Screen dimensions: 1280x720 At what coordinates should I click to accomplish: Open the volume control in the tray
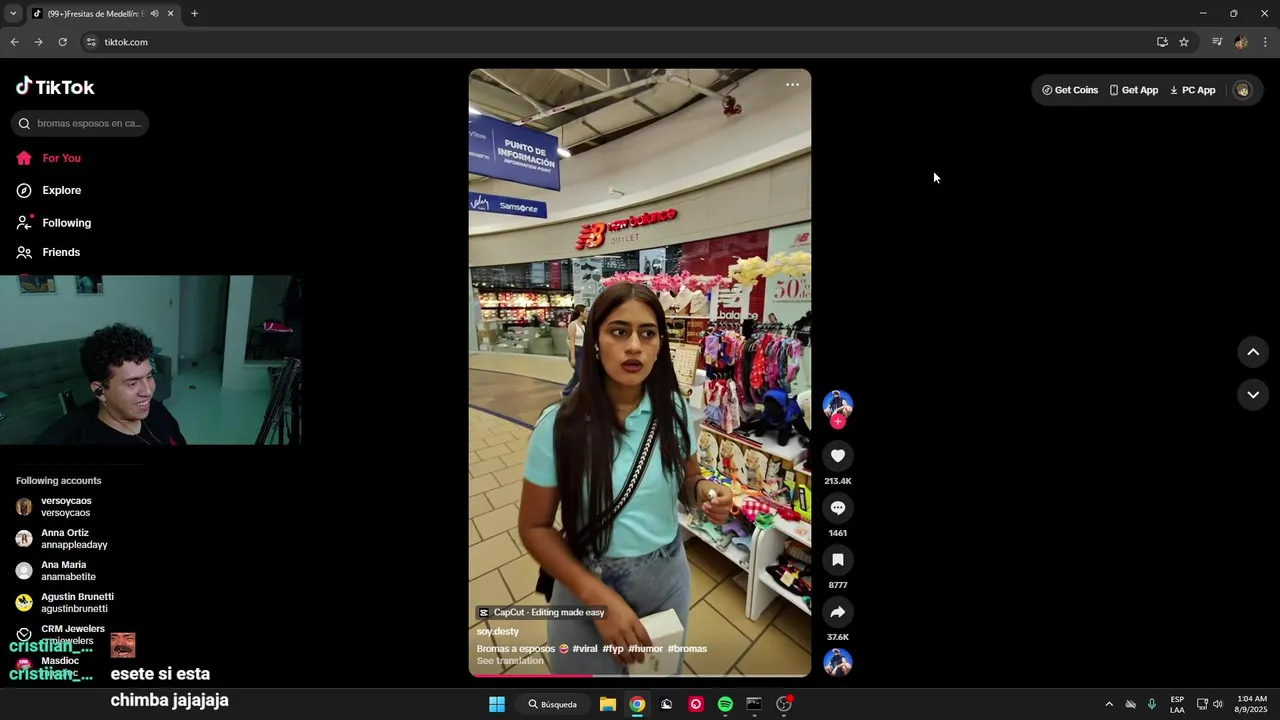[1218, 704]
